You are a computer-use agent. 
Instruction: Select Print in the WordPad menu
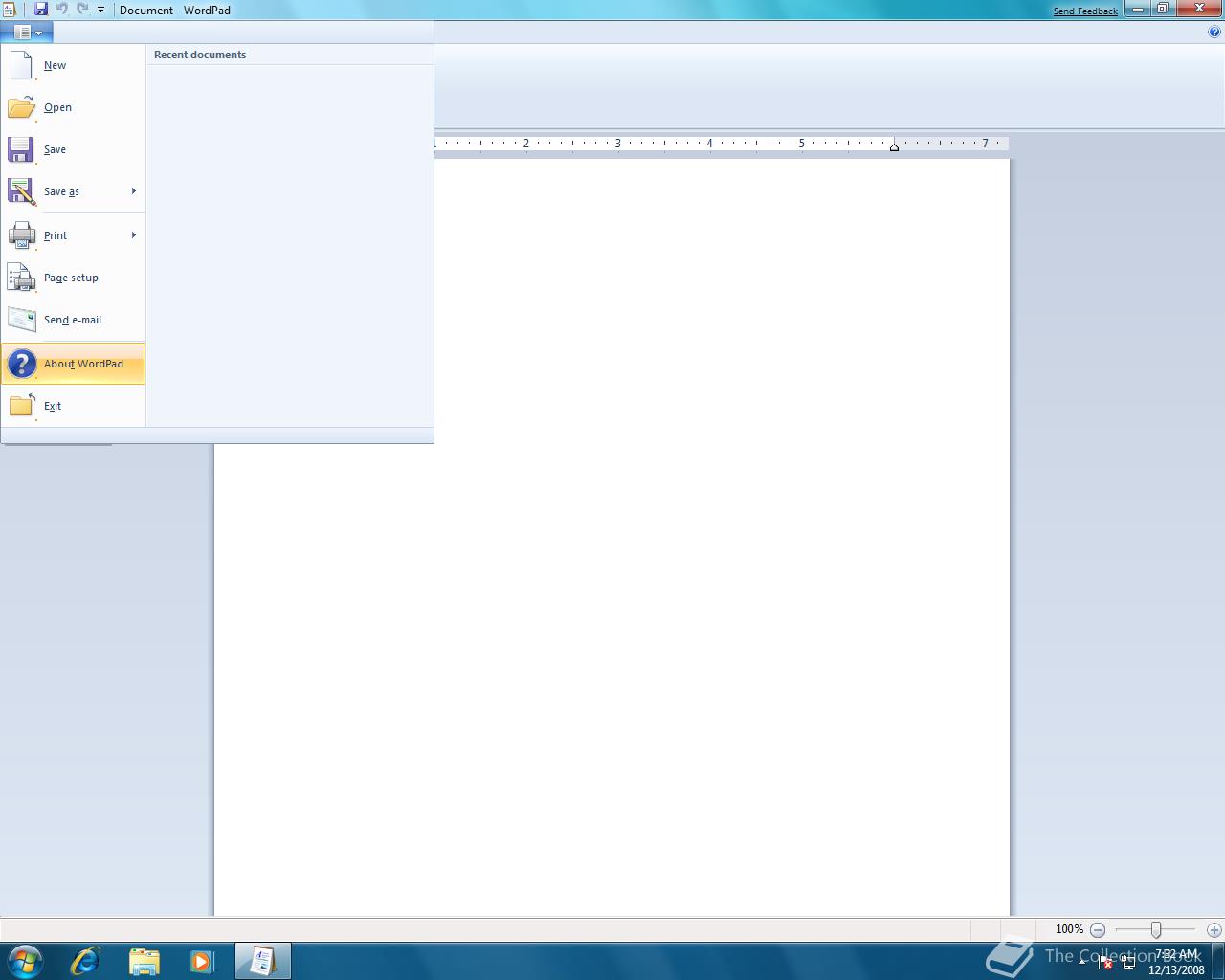(62, 235)
